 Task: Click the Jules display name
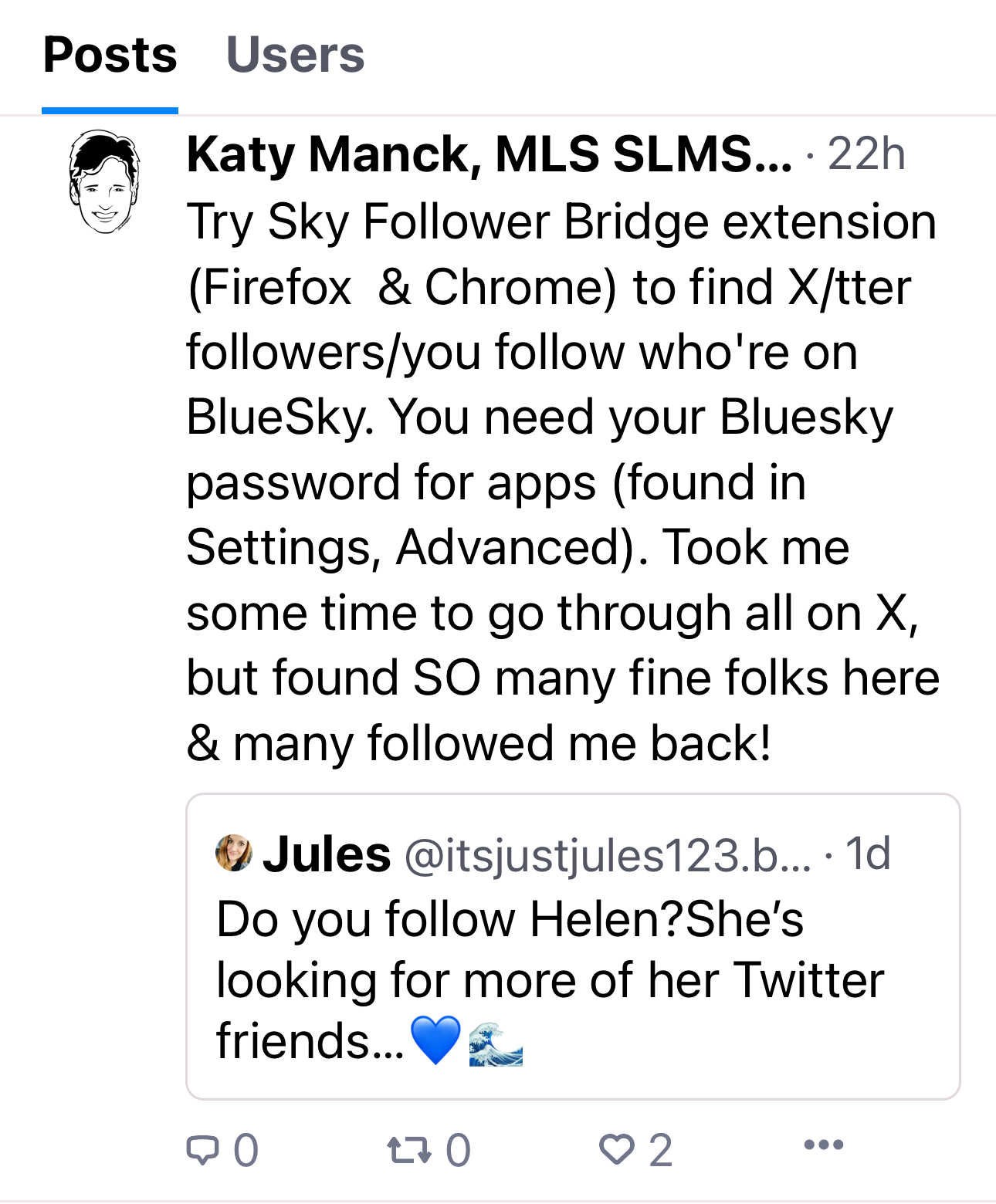click(x=327, y=854)
